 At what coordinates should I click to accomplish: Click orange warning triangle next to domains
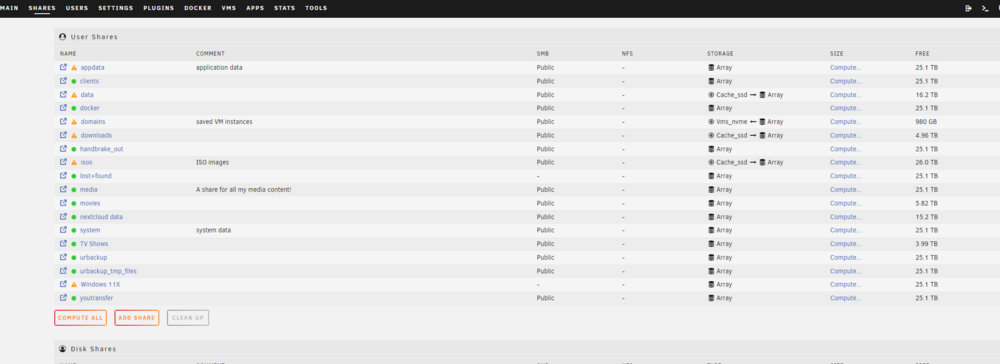tap(74, 122)
